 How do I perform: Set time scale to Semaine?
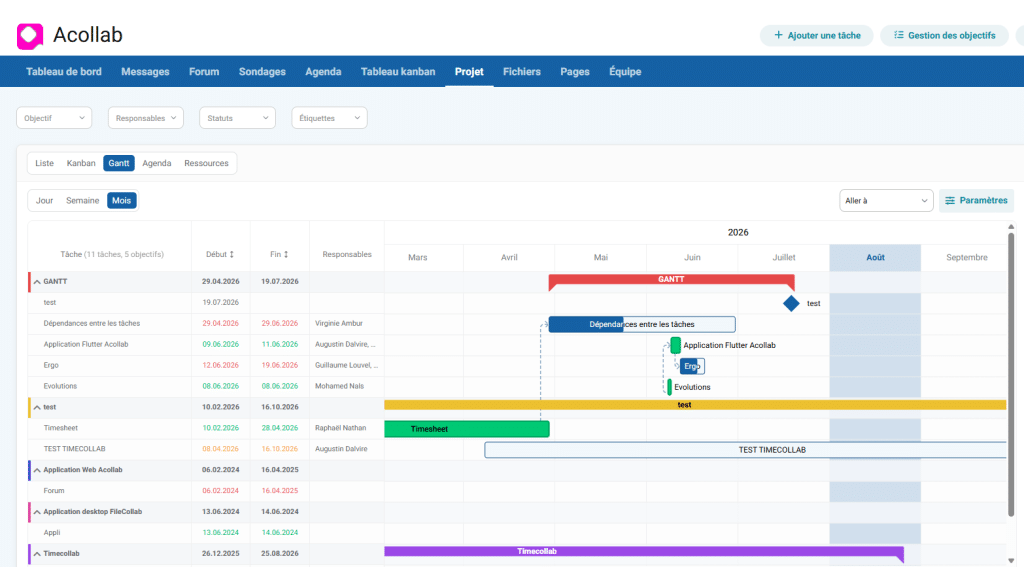click(x=82, y=201)
